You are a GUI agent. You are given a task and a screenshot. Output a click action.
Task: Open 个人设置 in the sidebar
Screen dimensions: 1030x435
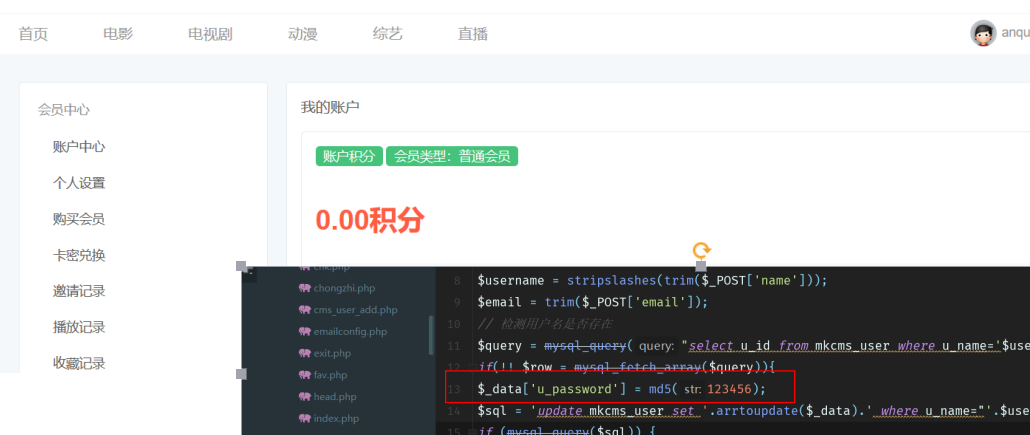point(79,183)
